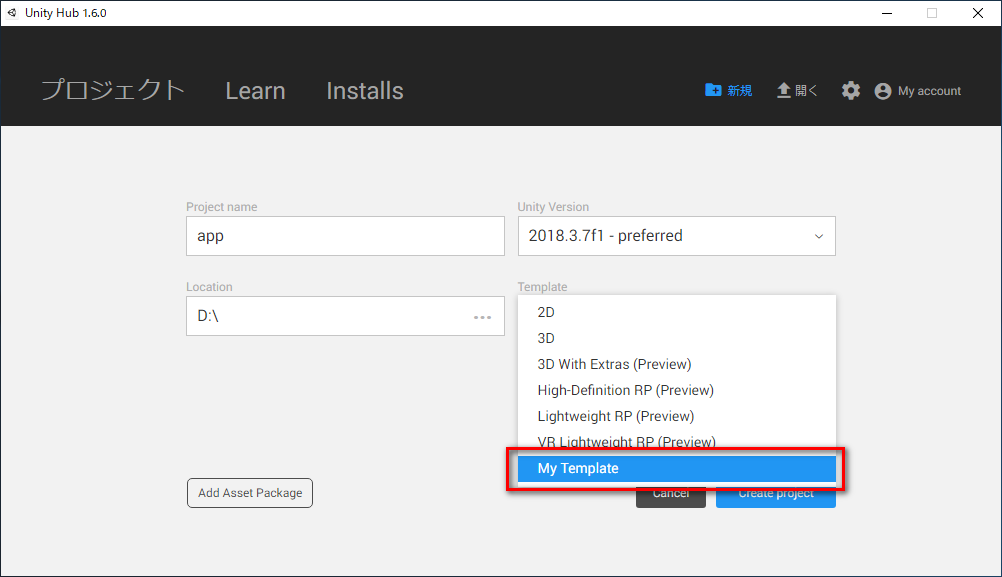Open the Learn tab
Viewport: 1002px width, 577px height.
[255, 91]
